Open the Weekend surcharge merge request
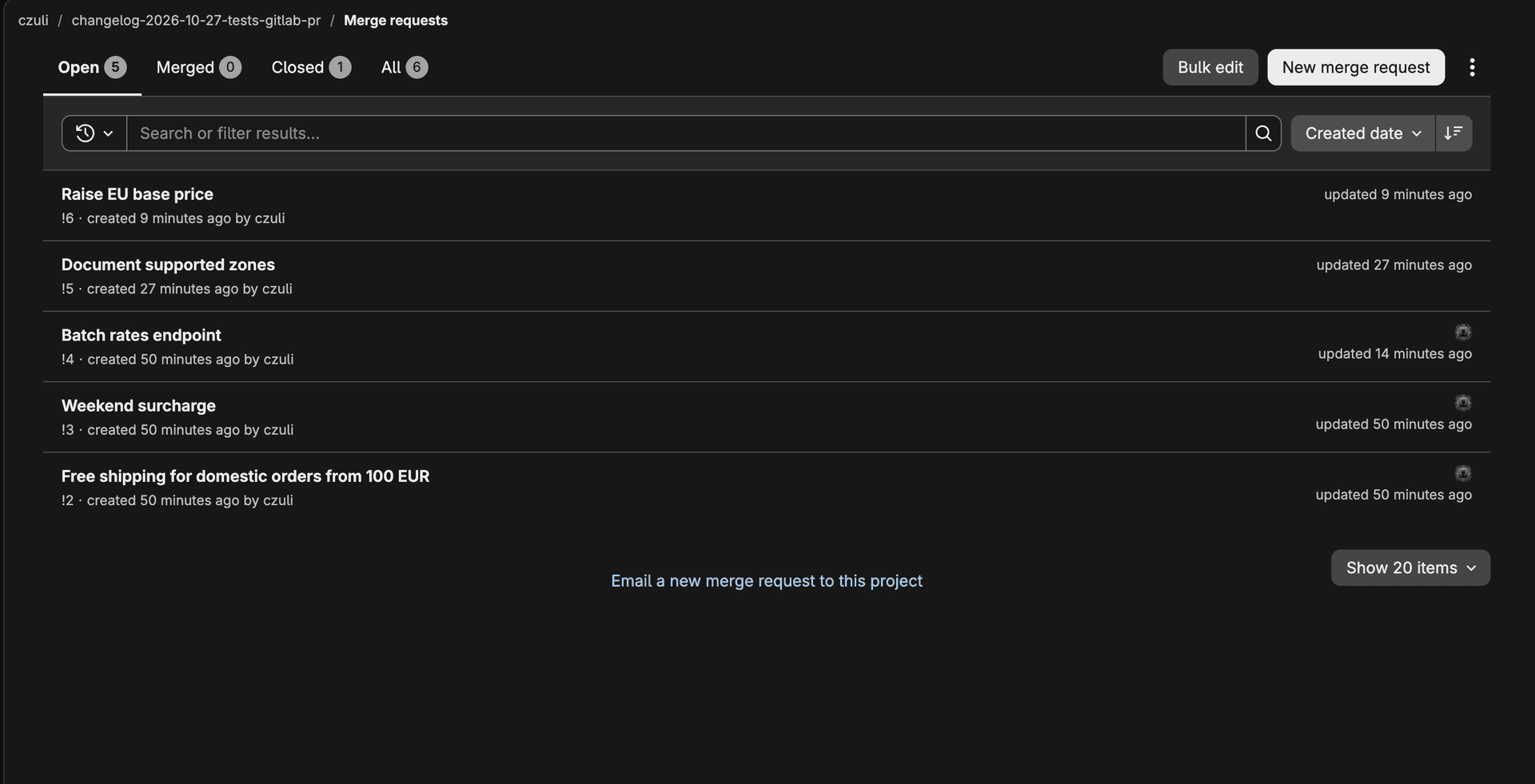Image resolution: width=1535 pixels, height=784 pixels. [138, 405]
